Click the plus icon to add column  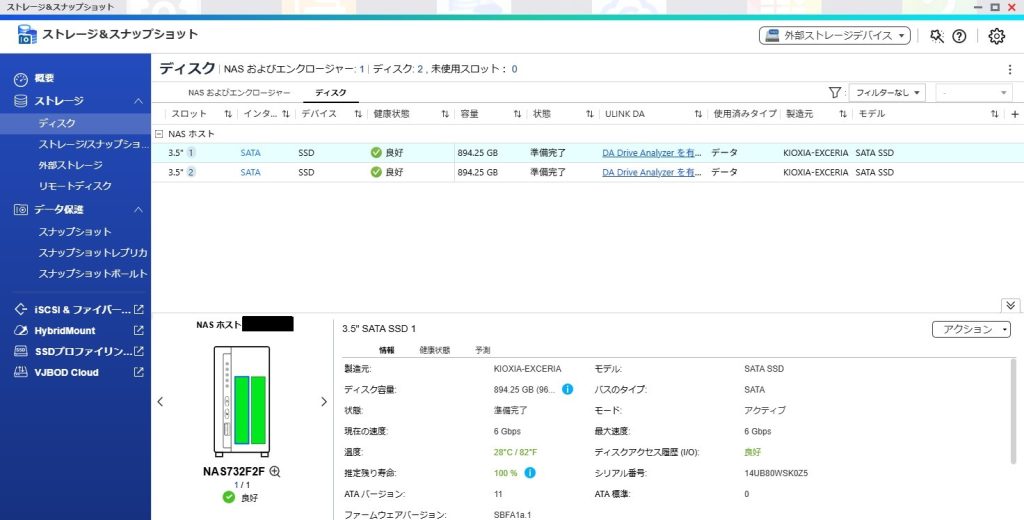1014,114
